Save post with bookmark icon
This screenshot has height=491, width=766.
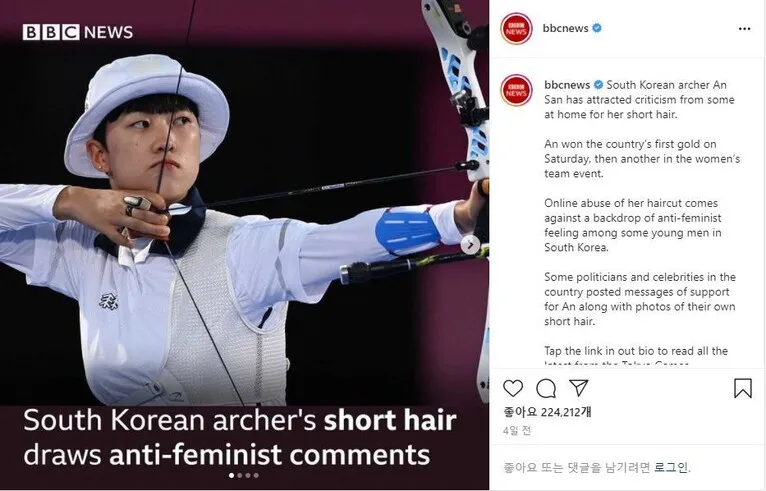pyautogui.click(x=743, y=388)
